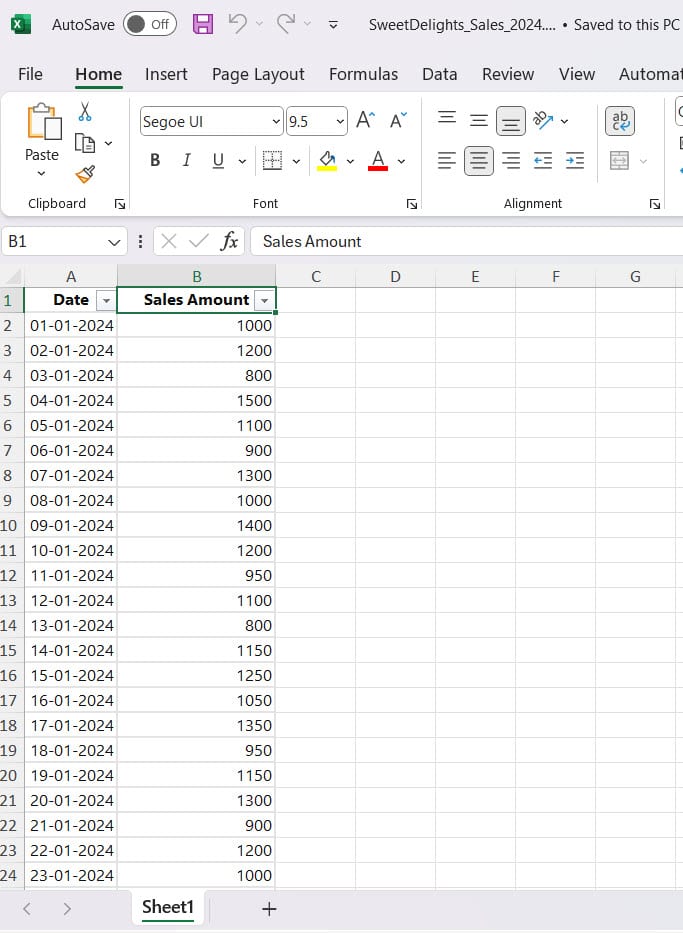Open the Alignment settings dialog launcher
Screen dimensions: 683x933
pyautogui.click(x=655, y=204)
